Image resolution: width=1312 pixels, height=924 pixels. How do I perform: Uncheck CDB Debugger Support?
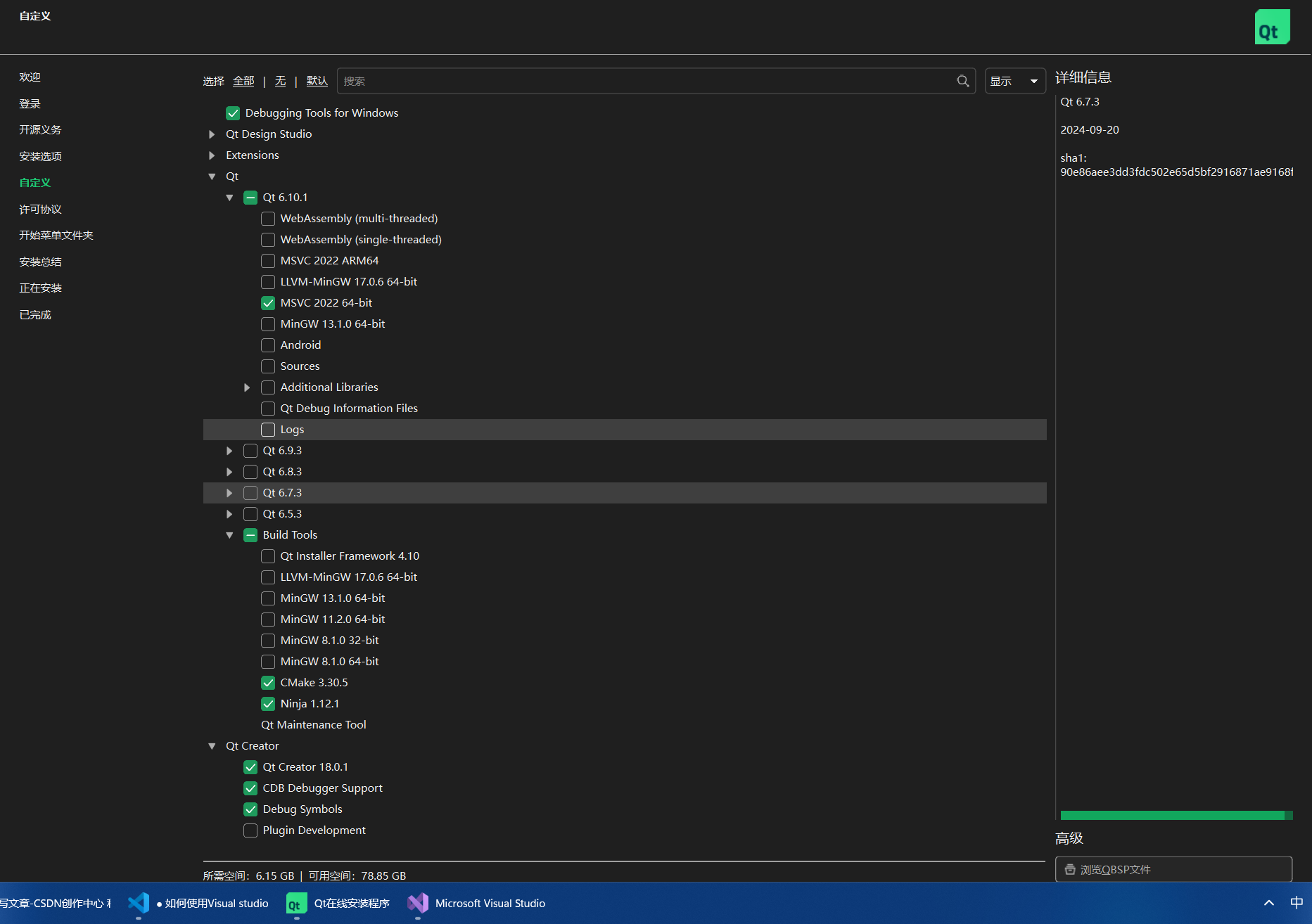click(x=250, y=788)
